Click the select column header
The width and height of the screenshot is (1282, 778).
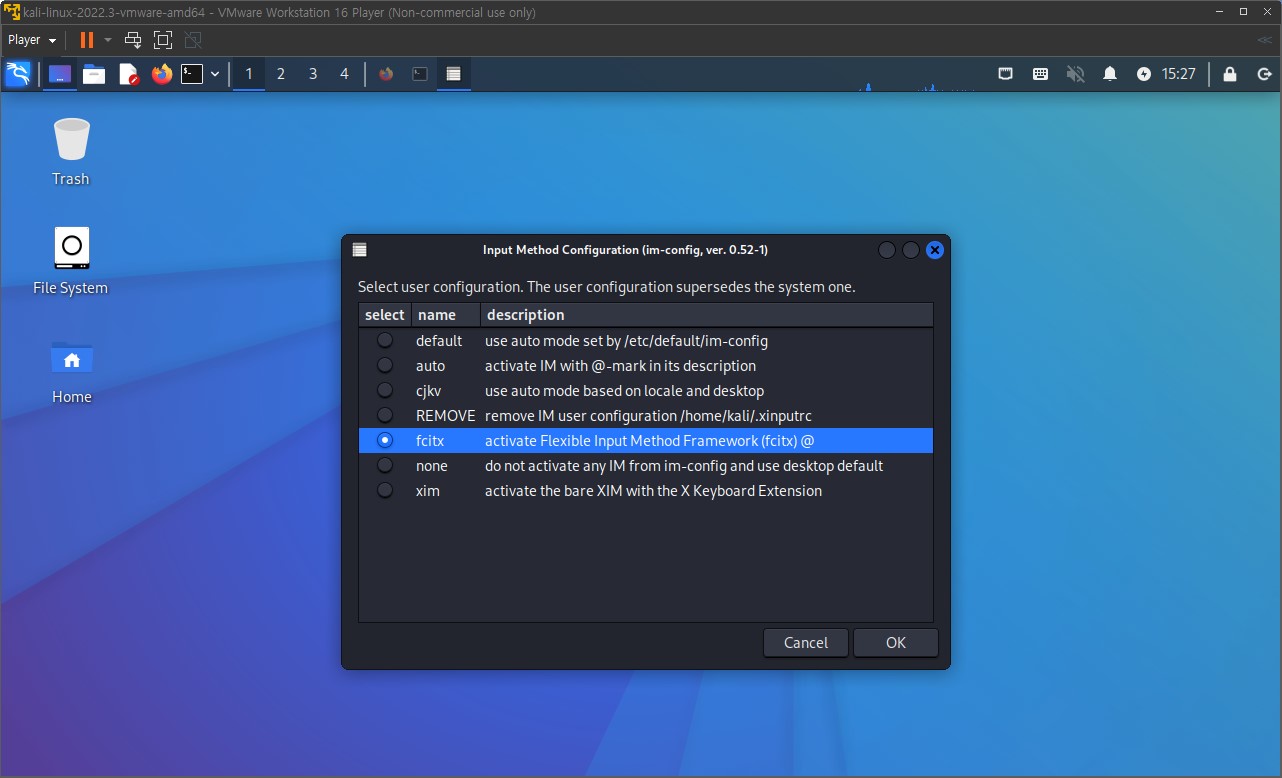385,315
